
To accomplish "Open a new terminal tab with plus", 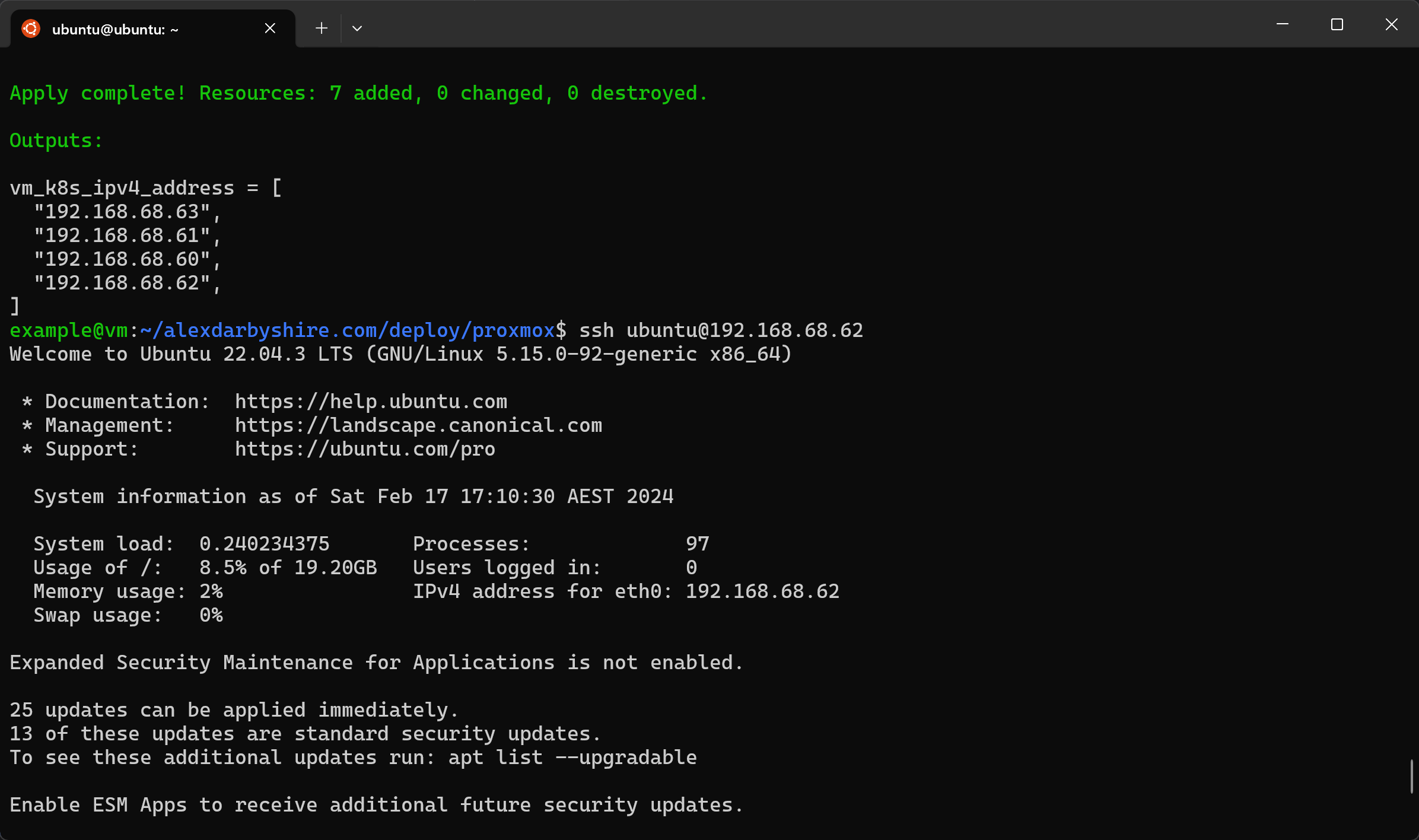I will (322, 28).
